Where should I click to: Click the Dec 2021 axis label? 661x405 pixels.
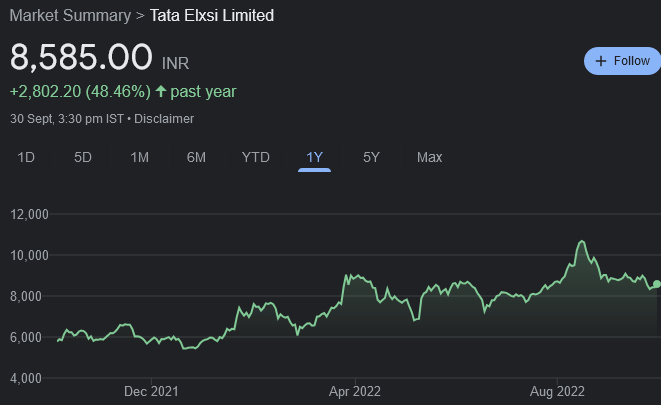point(152,391)
